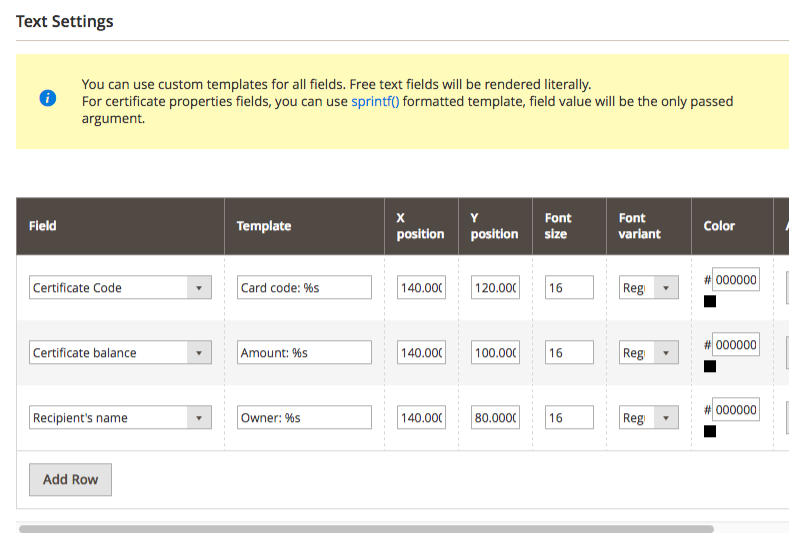Click the horizontal scrollbar below the table
Viewport: 798px width, 533px height.
(x=366, y=529)
